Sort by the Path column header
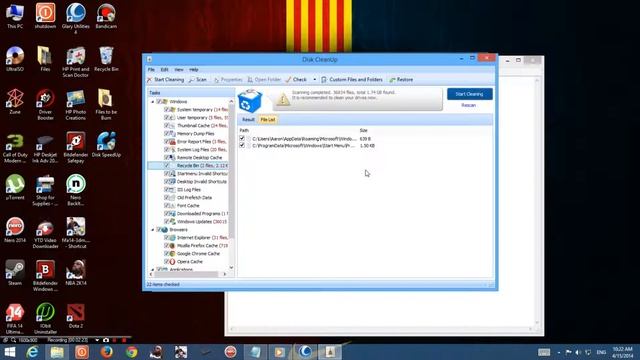Screen dimensions: 640x360 [244, 130]
